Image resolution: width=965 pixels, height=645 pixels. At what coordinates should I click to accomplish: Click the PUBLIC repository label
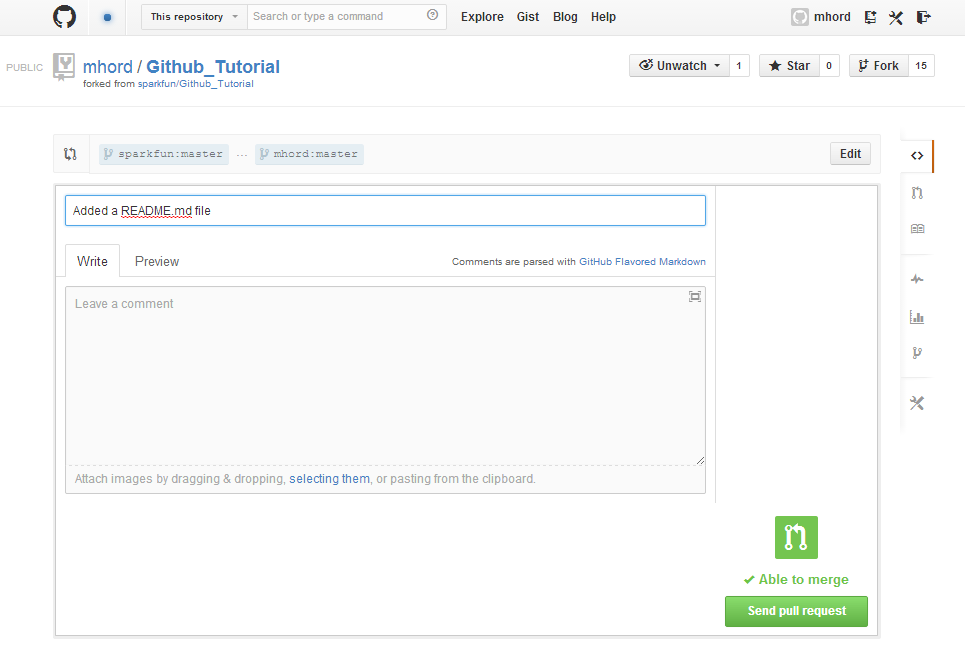tap(25, 68)
